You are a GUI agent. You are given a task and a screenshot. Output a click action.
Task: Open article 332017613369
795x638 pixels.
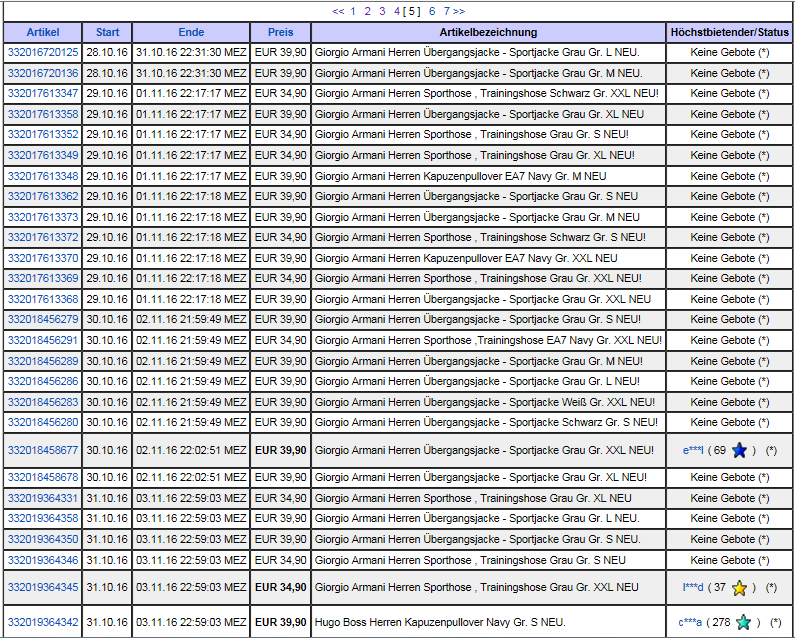coord(43,278)
